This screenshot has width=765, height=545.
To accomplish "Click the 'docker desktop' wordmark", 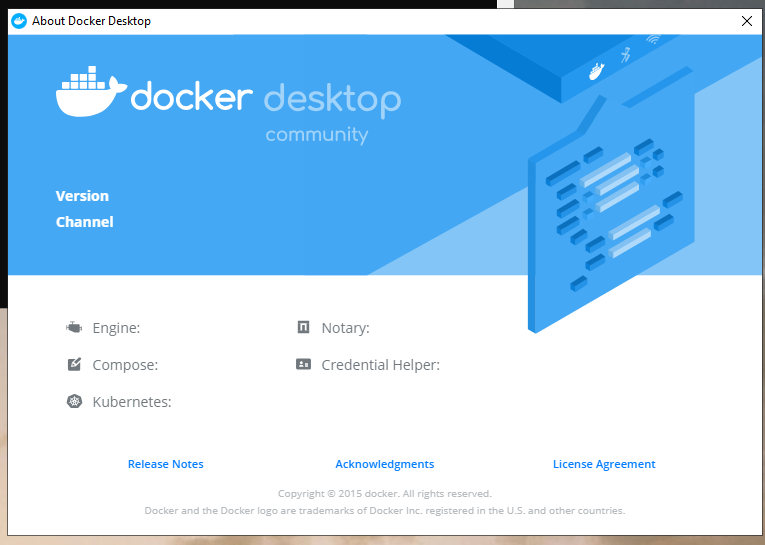I will (x=266, y=99).
